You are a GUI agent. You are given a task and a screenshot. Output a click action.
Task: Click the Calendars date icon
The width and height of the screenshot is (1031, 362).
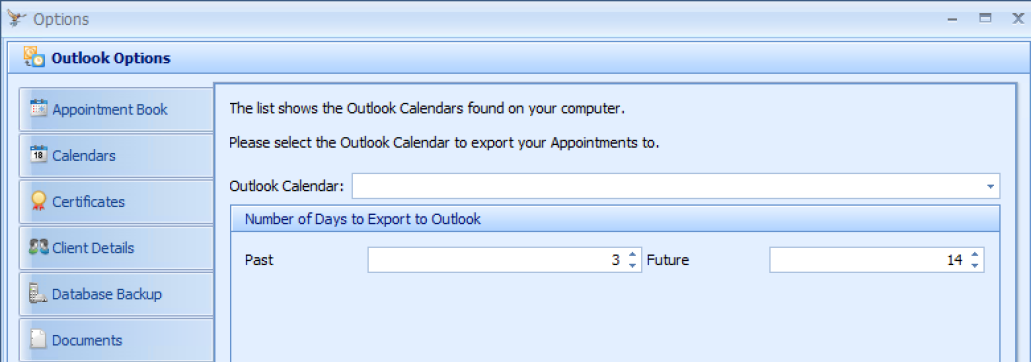pyautogui.click(x=39, y=154)
